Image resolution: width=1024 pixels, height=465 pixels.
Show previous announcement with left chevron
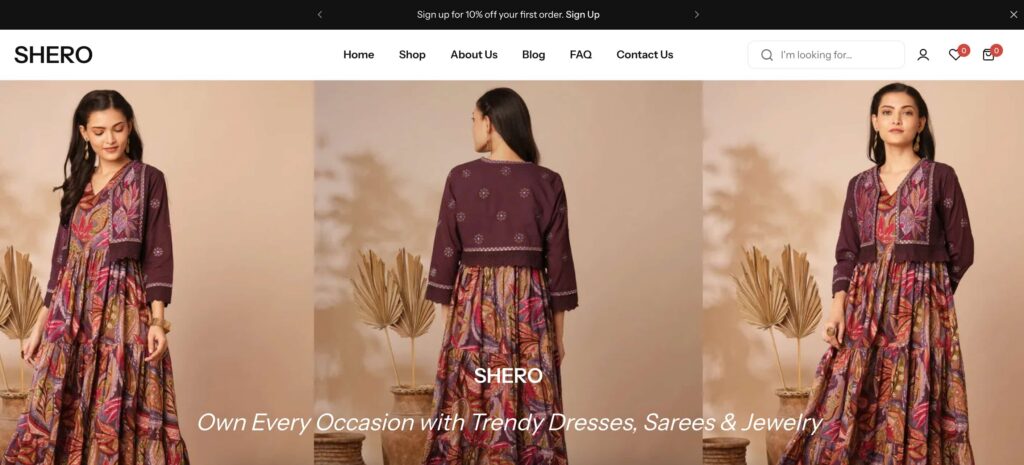coord(319,14)
